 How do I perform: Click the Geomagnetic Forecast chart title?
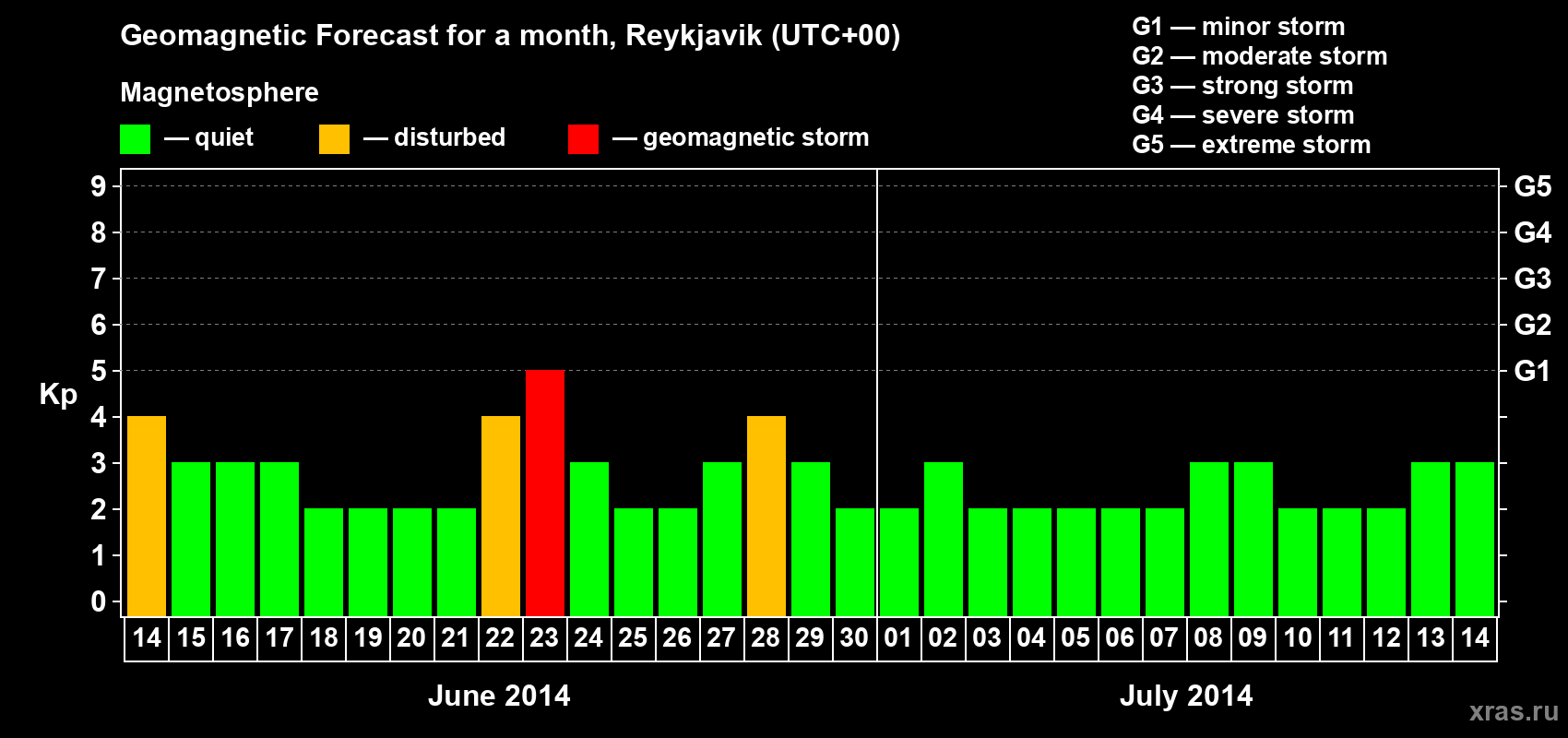tap(510, 36)
